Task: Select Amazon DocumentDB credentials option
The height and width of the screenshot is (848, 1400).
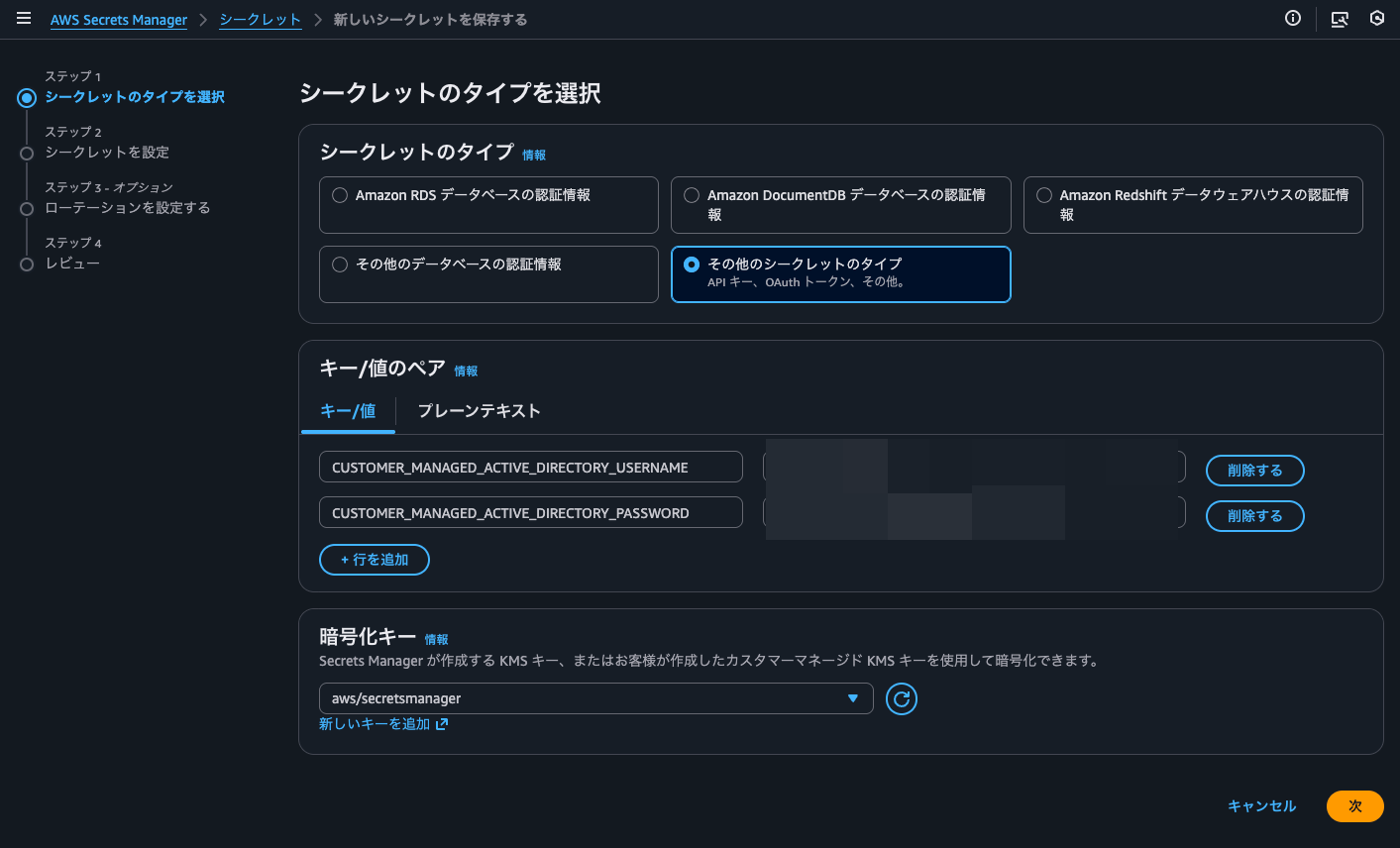Action: pos(691,194)
